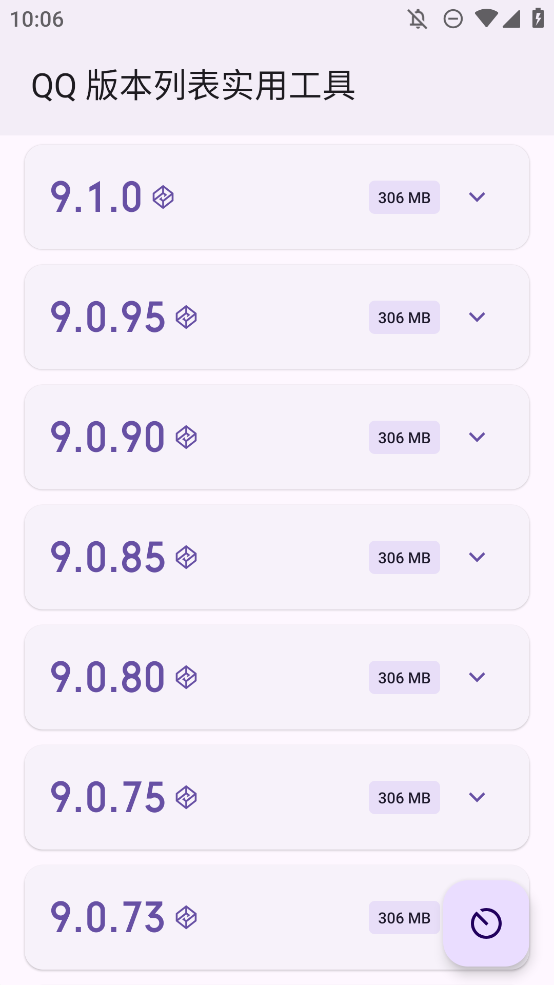Image resolution: width=554 pixels, height=985 pixels.
Task: Expand the 9.0.75 version details chevron
Action: (477, 797)
